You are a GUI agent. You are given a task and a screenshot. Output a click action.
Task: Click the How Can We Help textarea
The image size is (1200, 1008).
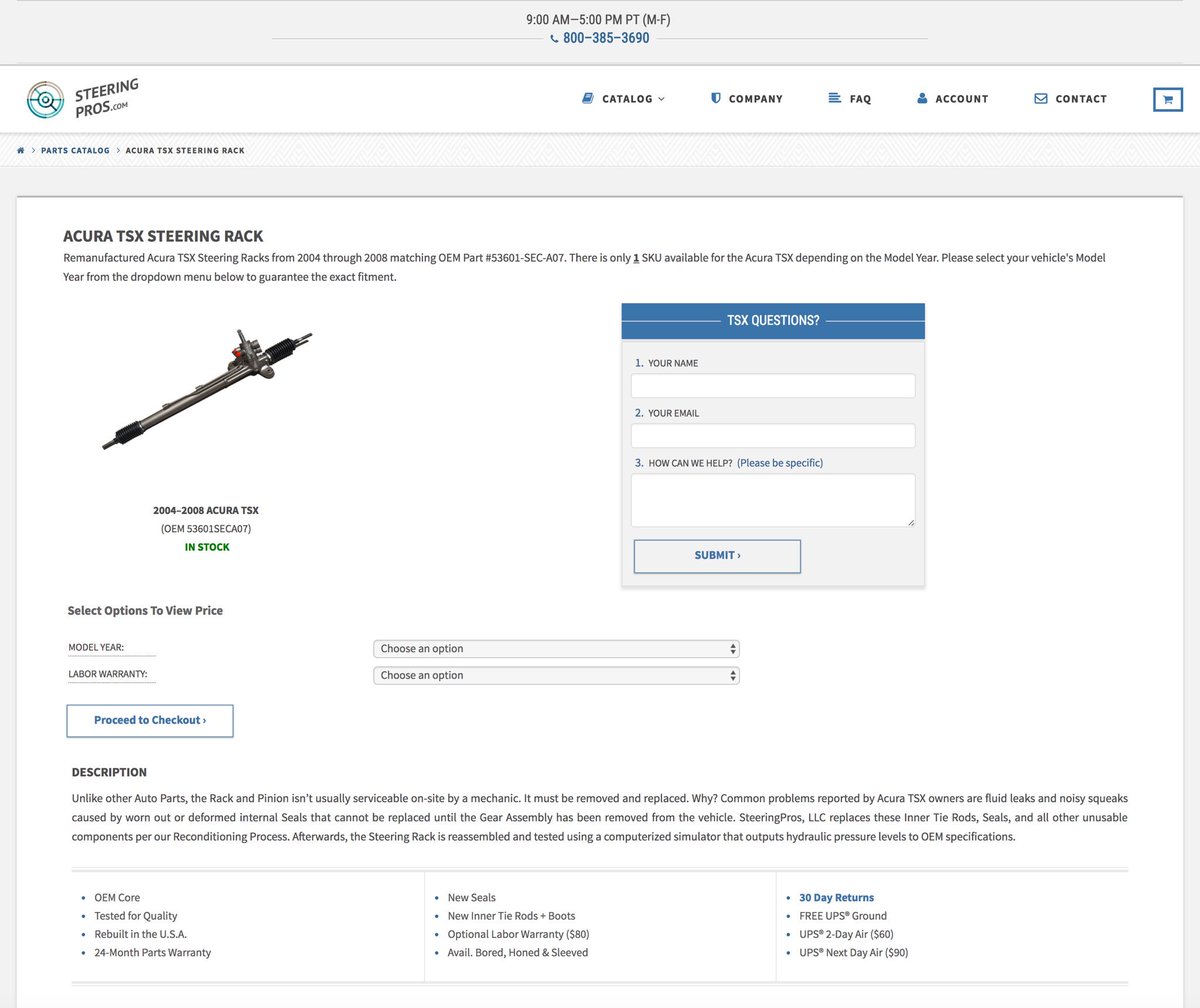(773, 500)
